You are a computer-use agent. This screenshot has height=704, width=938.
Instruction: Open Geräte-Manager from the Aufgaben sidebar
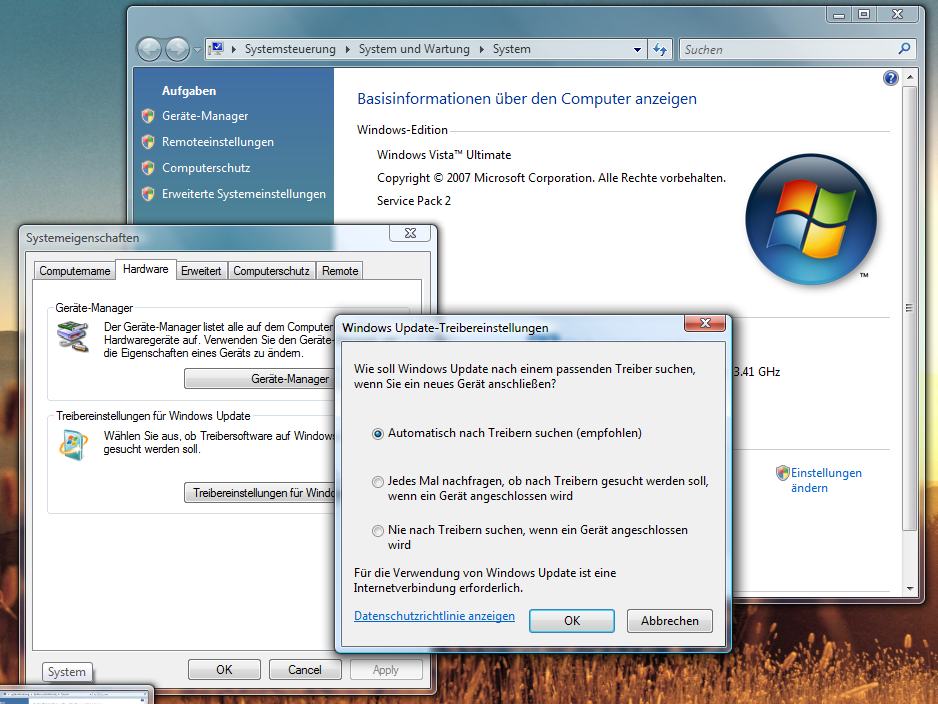coord(205,116)
